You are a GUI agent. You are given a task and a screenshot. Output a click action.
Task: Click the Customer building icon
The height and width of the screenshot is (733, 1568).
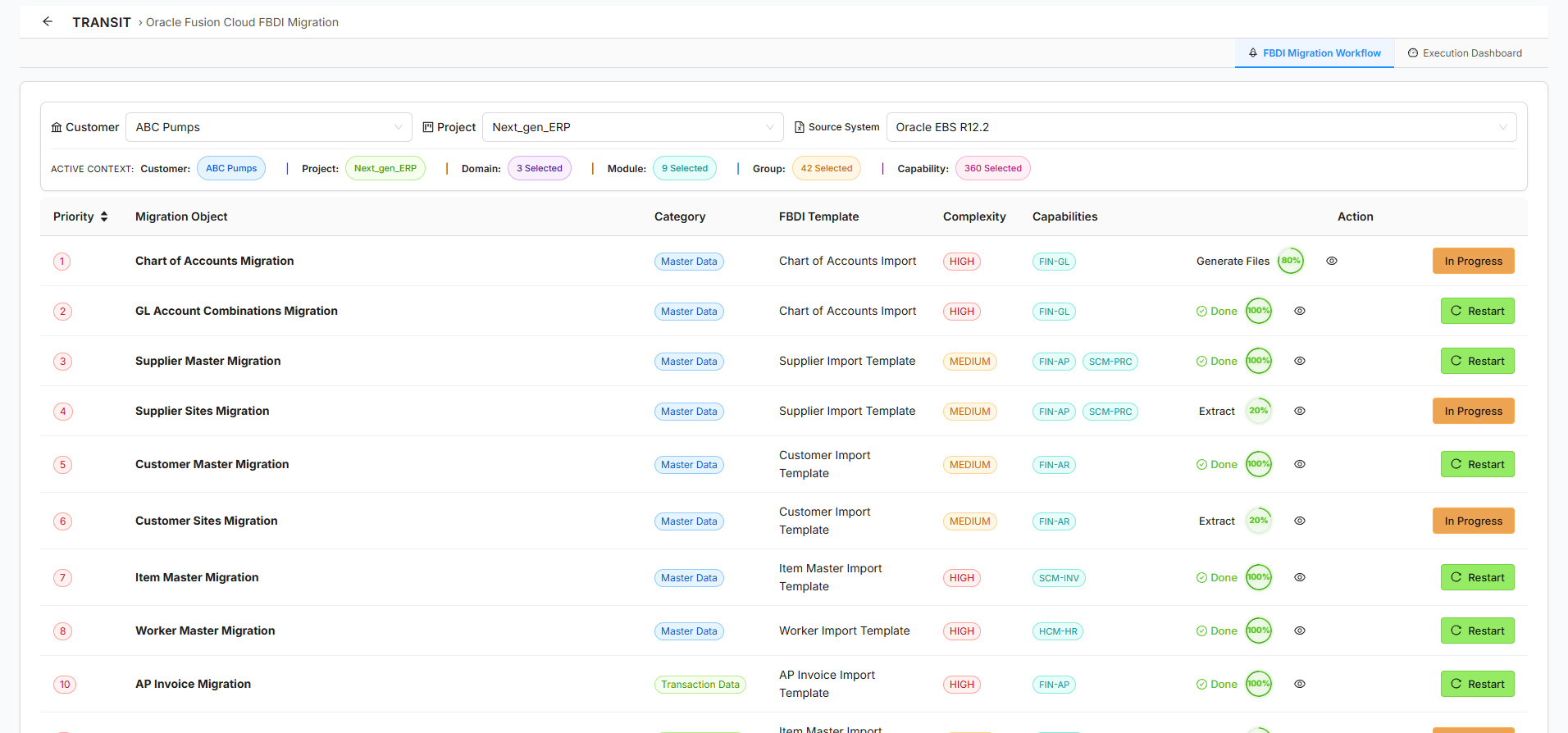[57, 127]
